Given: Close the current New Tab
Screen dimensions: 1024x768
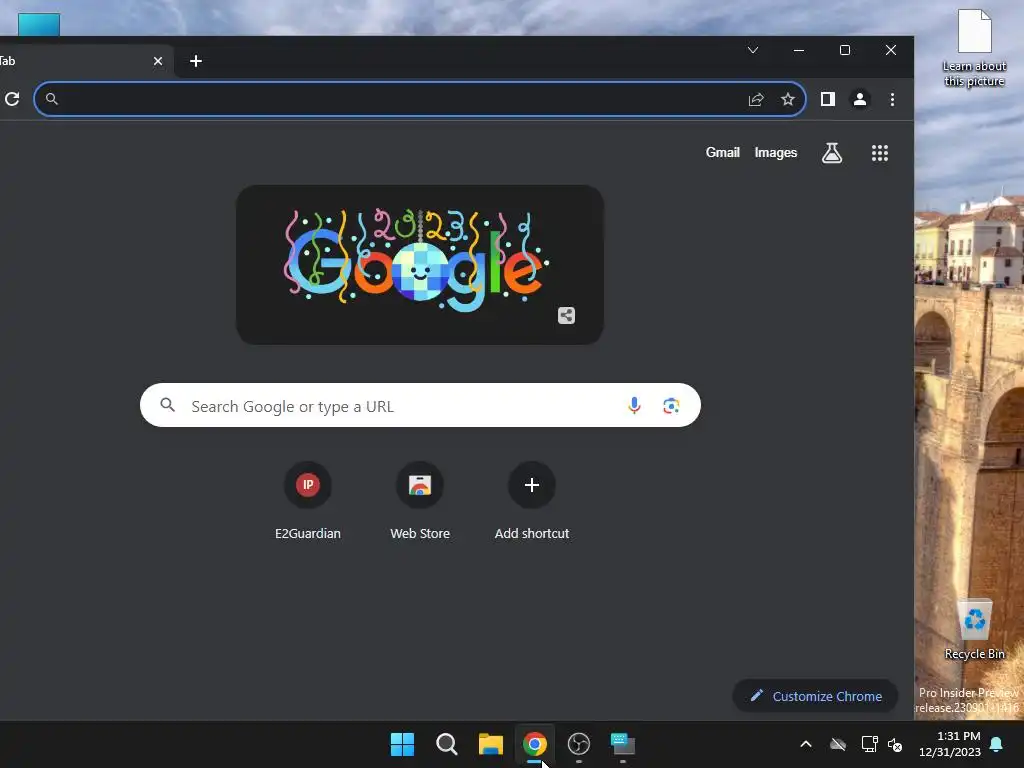Looking at the screenshot, I should tap(158, 61).
